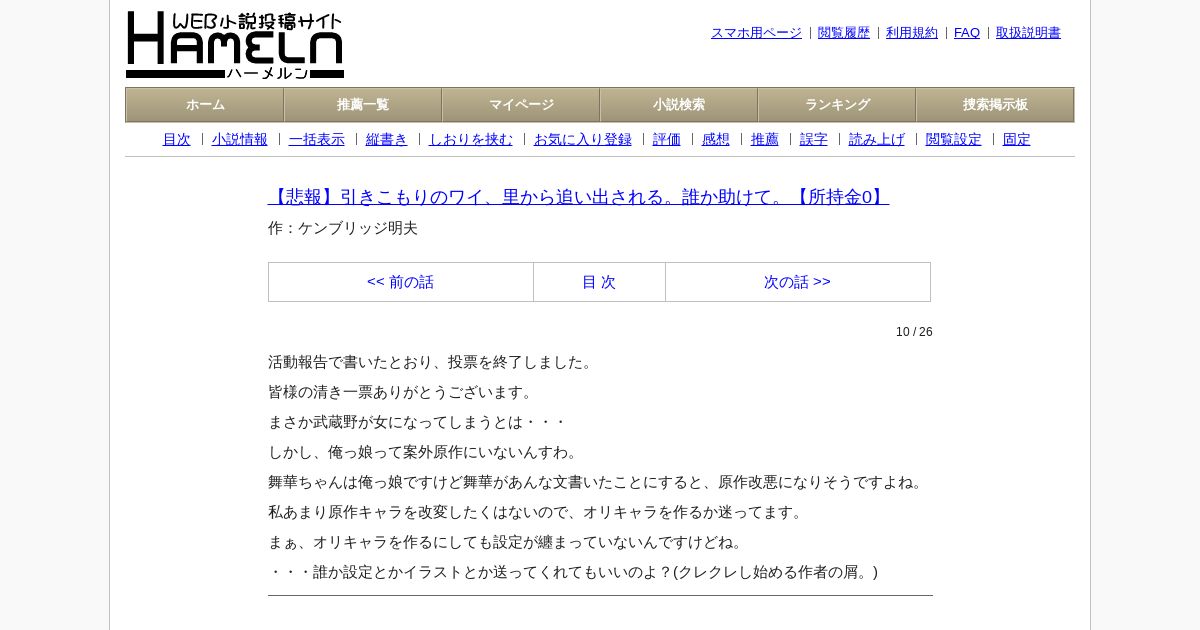Open the 小説検索 tab

tap(679, 105)
